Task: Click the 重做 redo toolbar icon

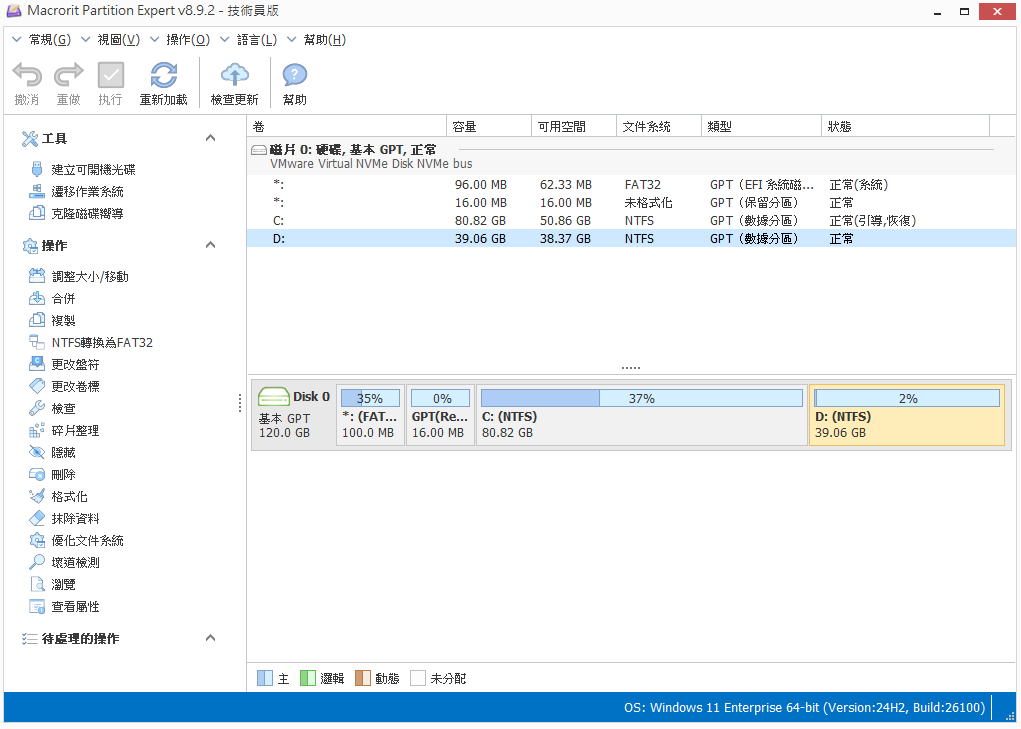Action: coord(68,76)
